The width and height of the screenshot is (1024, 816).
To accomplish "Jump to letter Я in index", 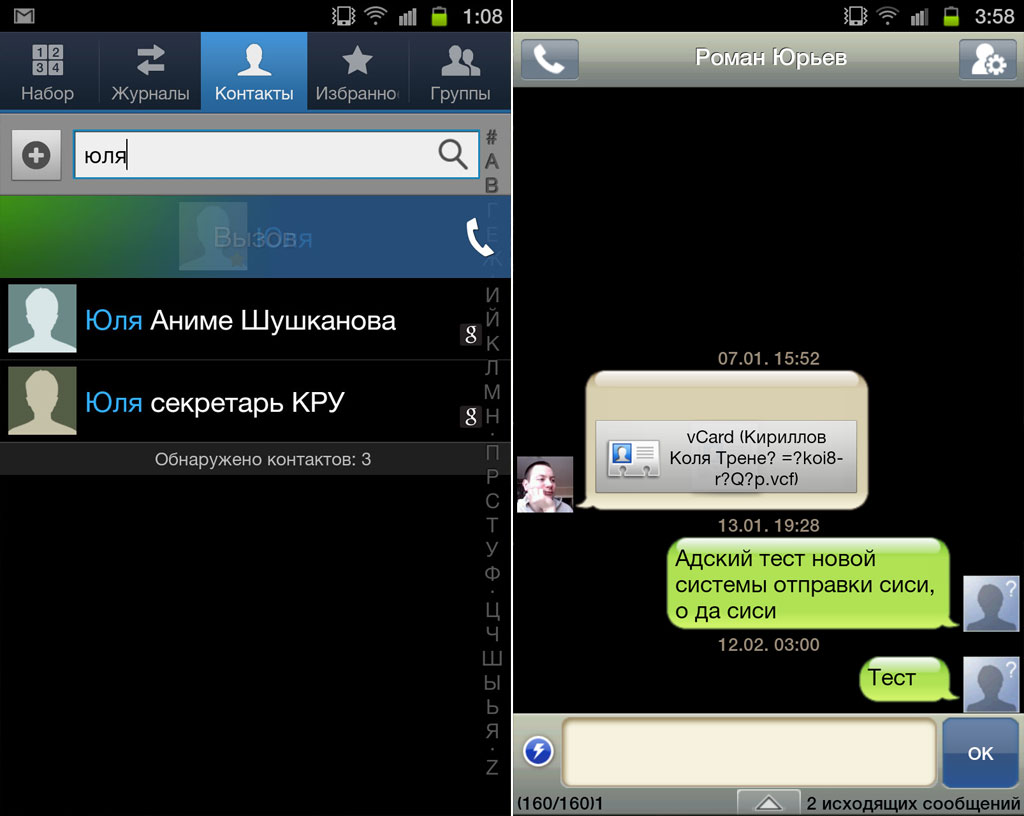I will click(x=492, y=730).
